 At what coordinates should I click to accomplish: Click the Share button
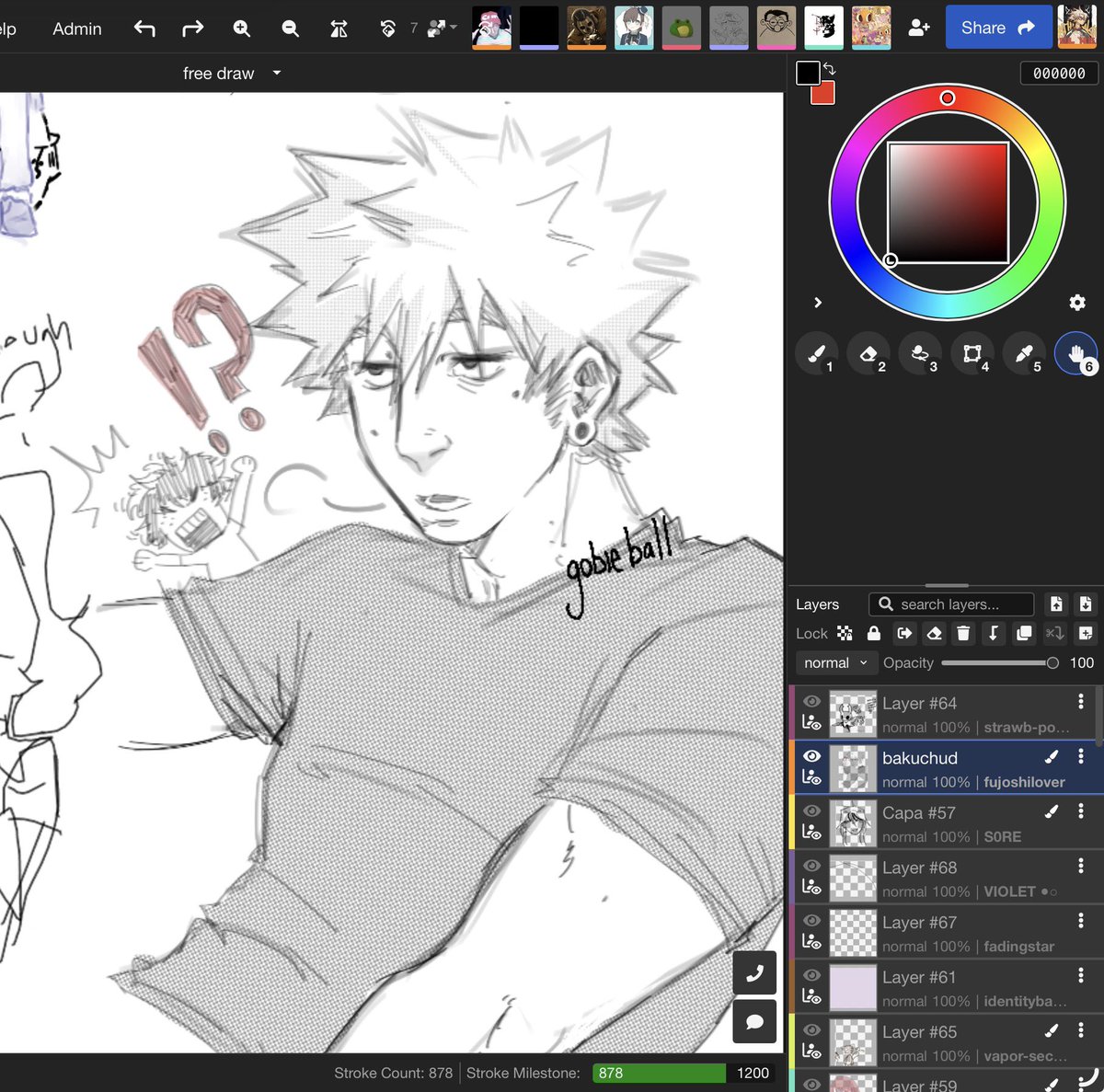pyautogui.click(x=998, y=29)
